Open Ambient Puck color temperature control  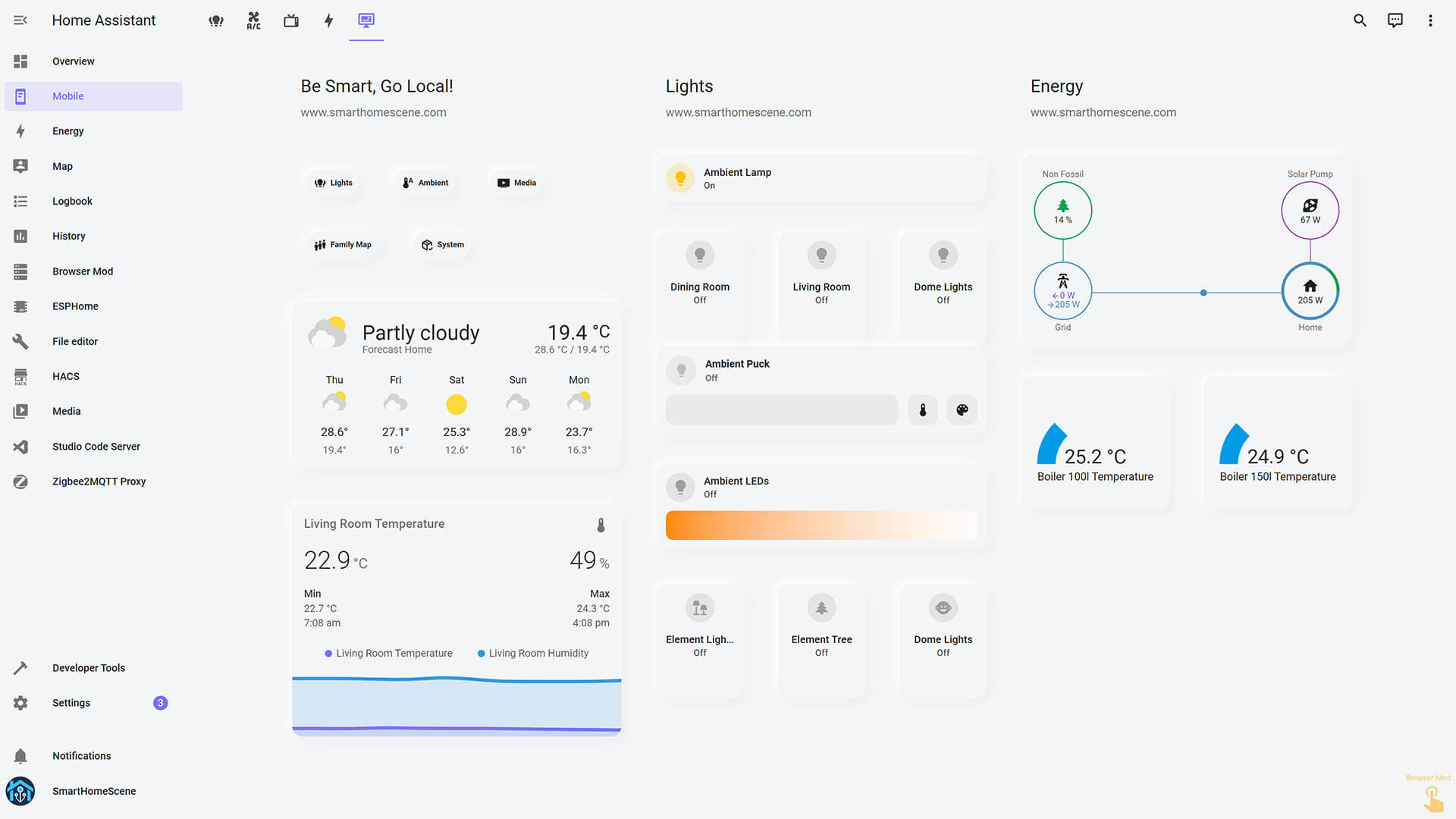click(923, 410)
